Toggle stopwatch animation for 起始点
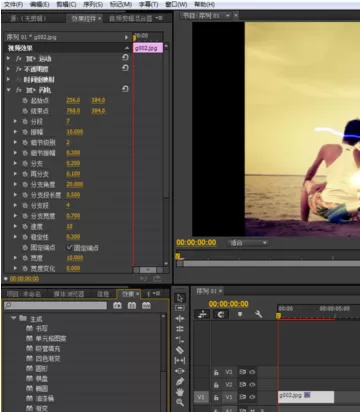Viewport: 360px width, 412px height. pos(25,100)
